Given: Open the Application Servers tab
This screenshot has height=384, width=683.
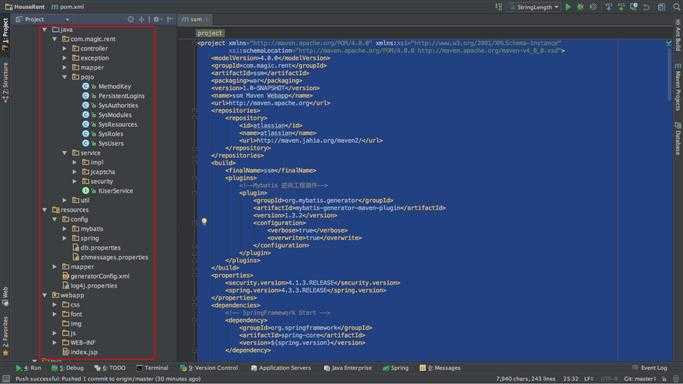Looking at the screenshot, I should (281, 368).
